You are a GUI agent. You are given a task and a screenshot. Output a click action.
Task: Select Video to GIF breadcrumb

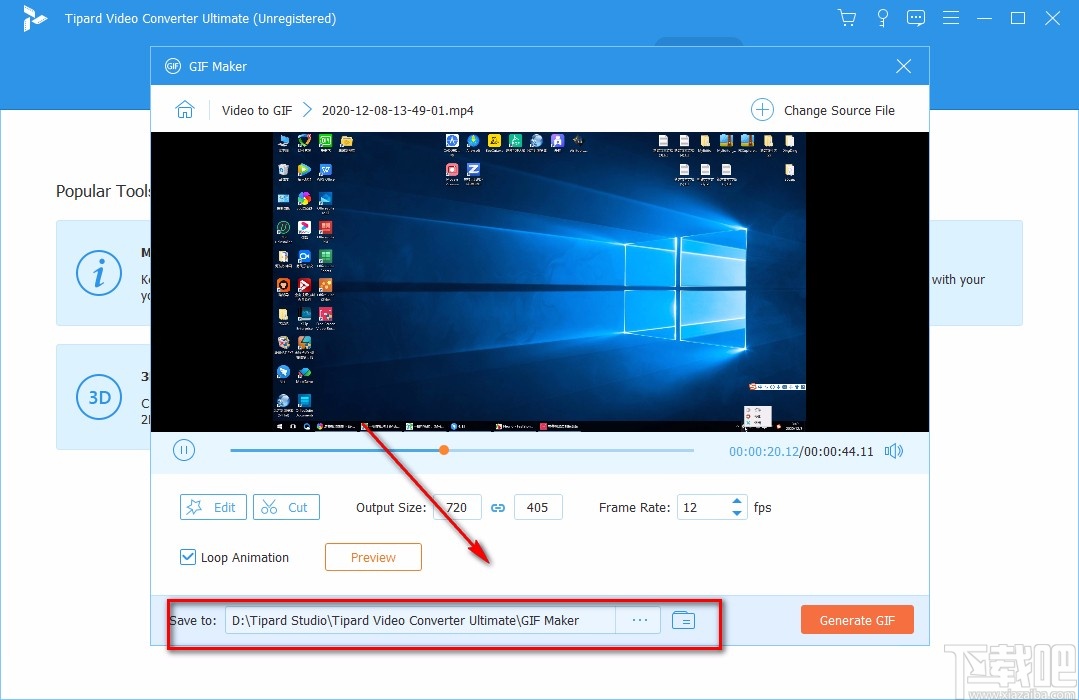click(257, 110)
